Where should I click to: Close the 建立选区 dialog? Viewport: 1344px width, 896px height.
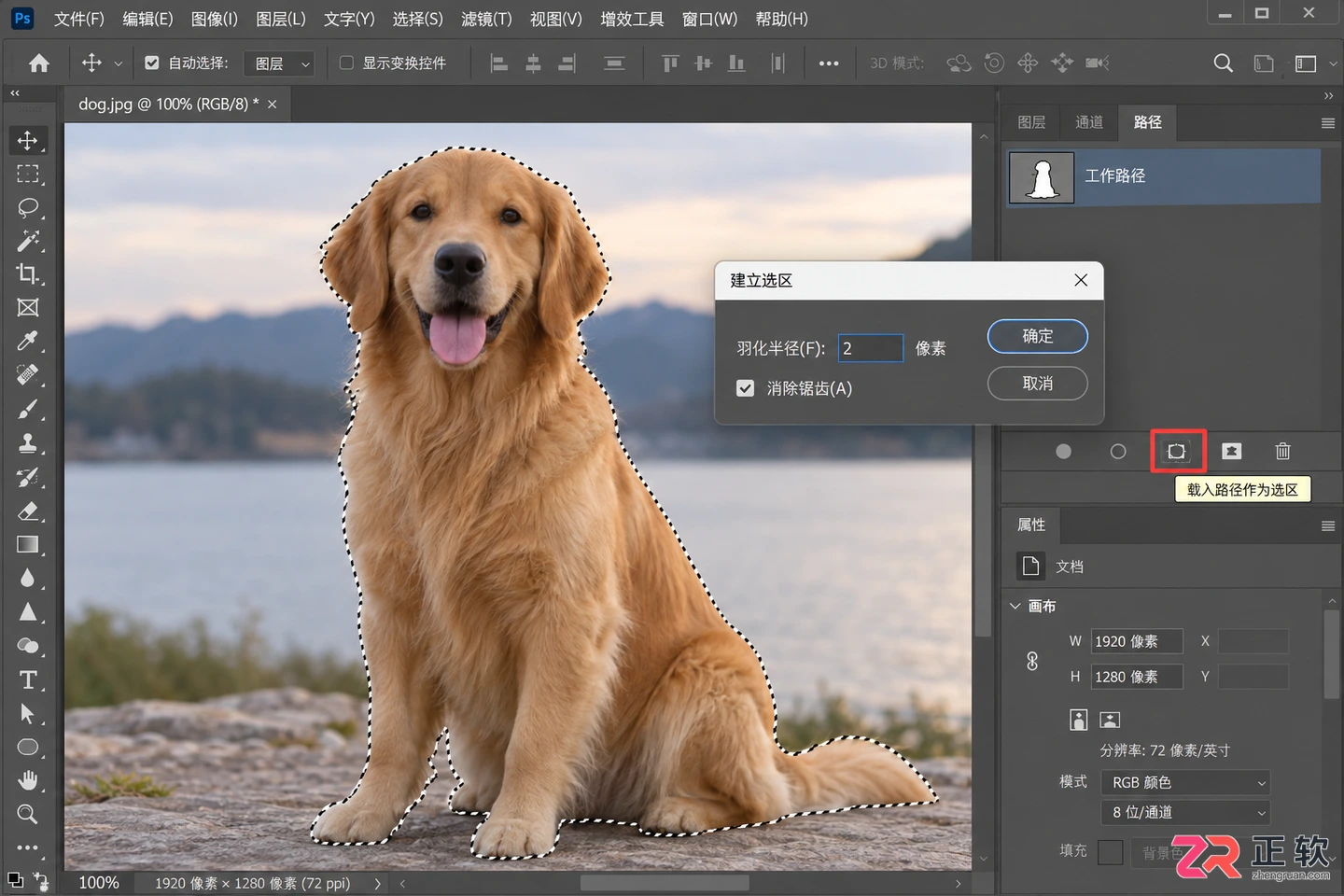tap(1081, 280)
